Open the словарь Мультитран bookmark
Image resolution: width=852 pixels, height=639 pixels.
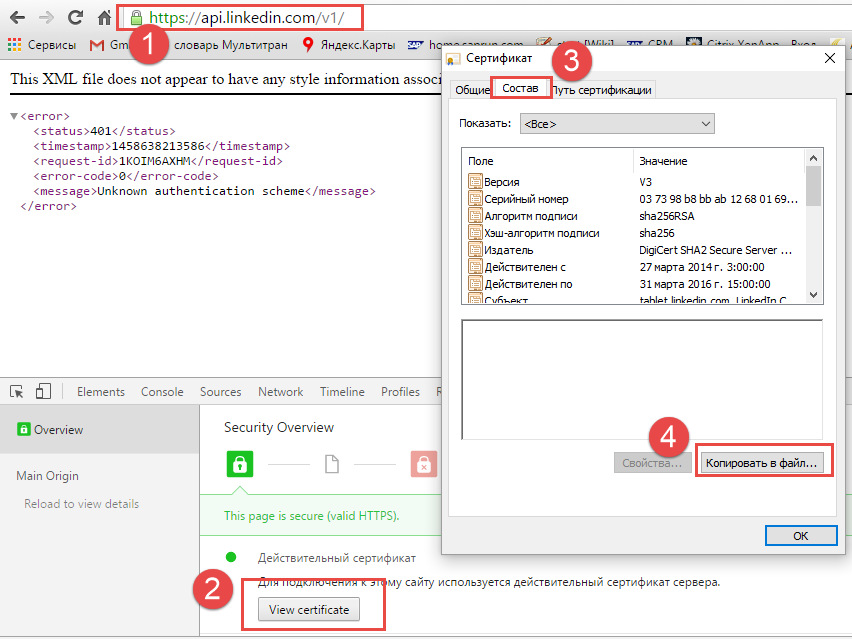coord(230,45)
